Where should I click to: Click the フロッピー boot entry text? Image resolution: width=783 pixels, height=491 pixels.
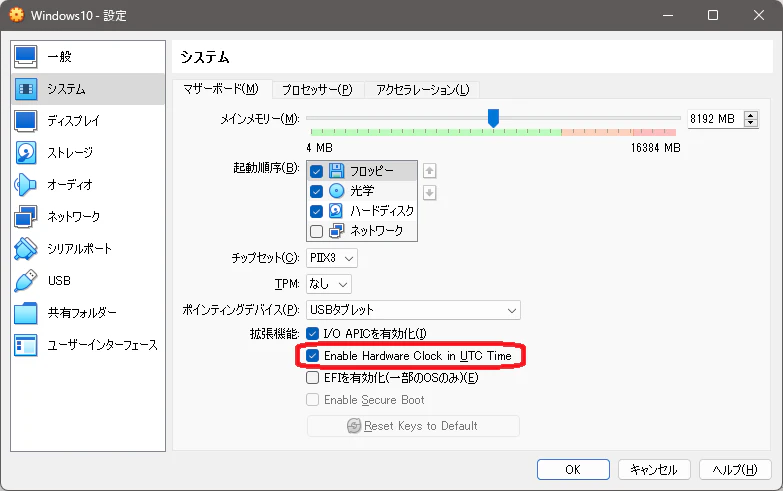[x=372, y=171]
